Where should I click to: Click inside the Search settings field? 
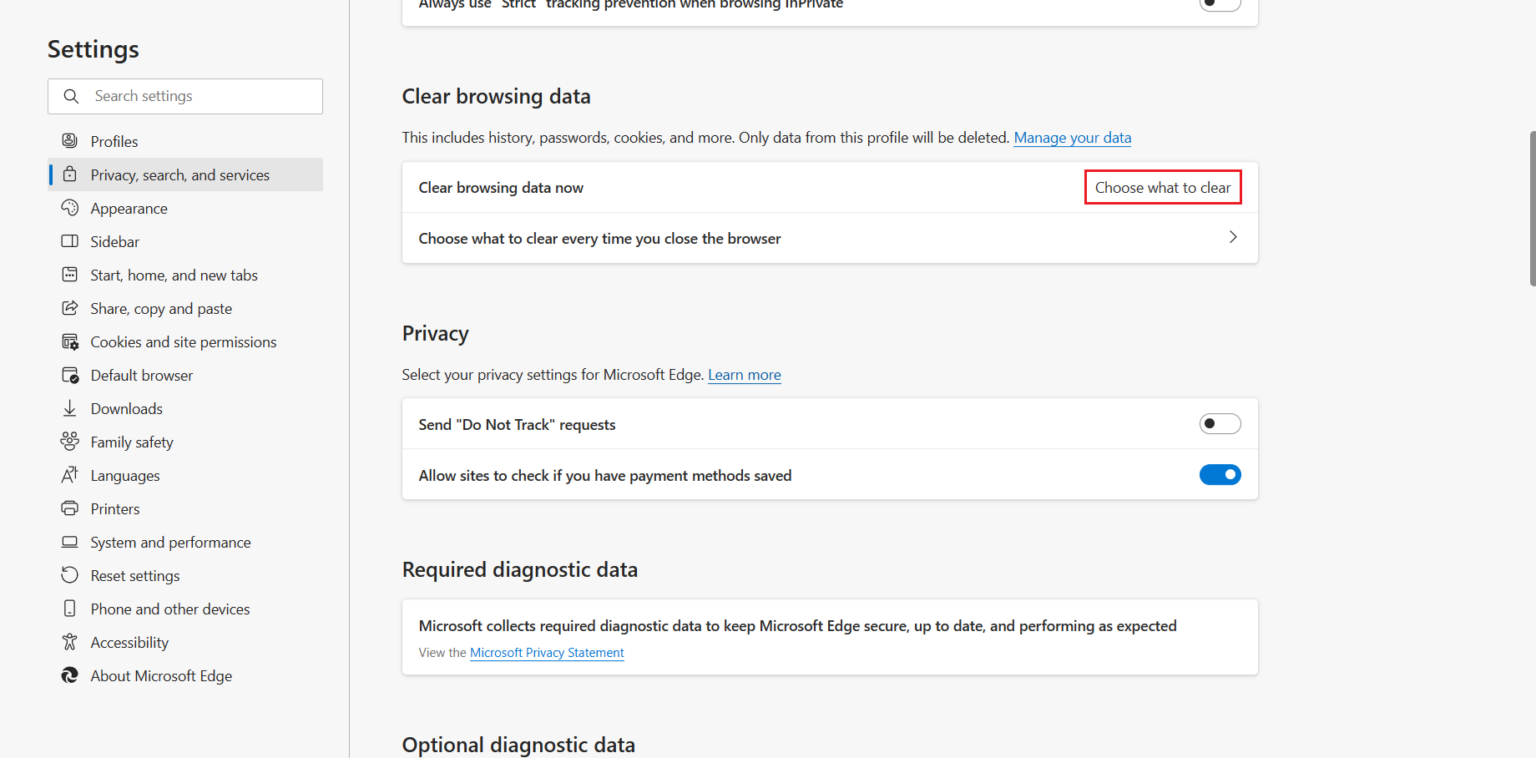pyautogui.click(x=185, y=96)
